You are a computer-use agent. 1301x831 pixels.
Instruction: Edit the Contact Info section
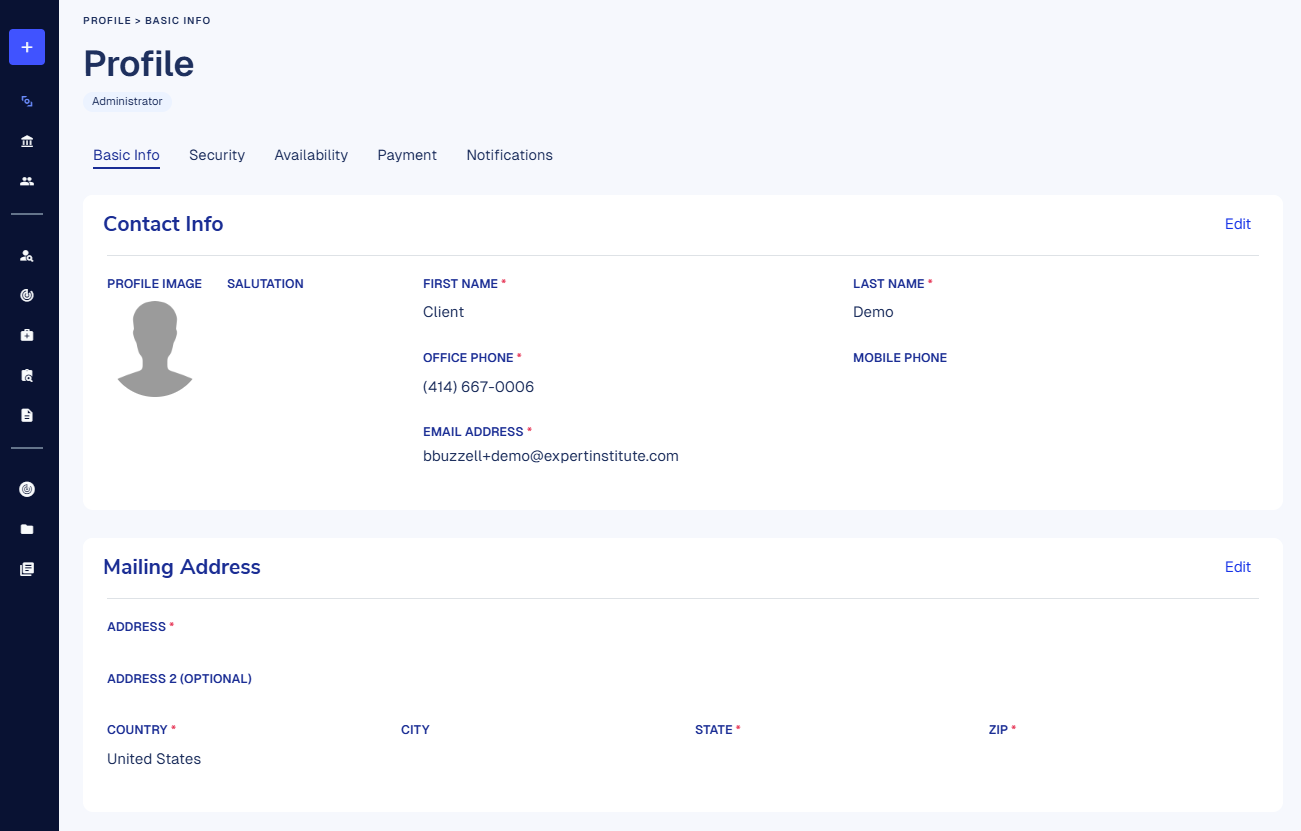point(1237,224)
